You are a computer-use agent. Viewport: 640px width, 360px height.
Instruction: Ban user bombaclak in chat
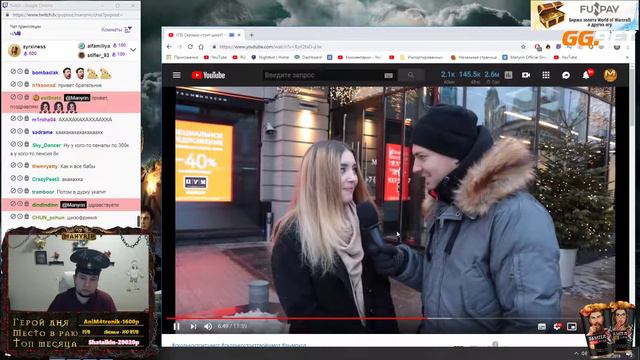[13, 71]
